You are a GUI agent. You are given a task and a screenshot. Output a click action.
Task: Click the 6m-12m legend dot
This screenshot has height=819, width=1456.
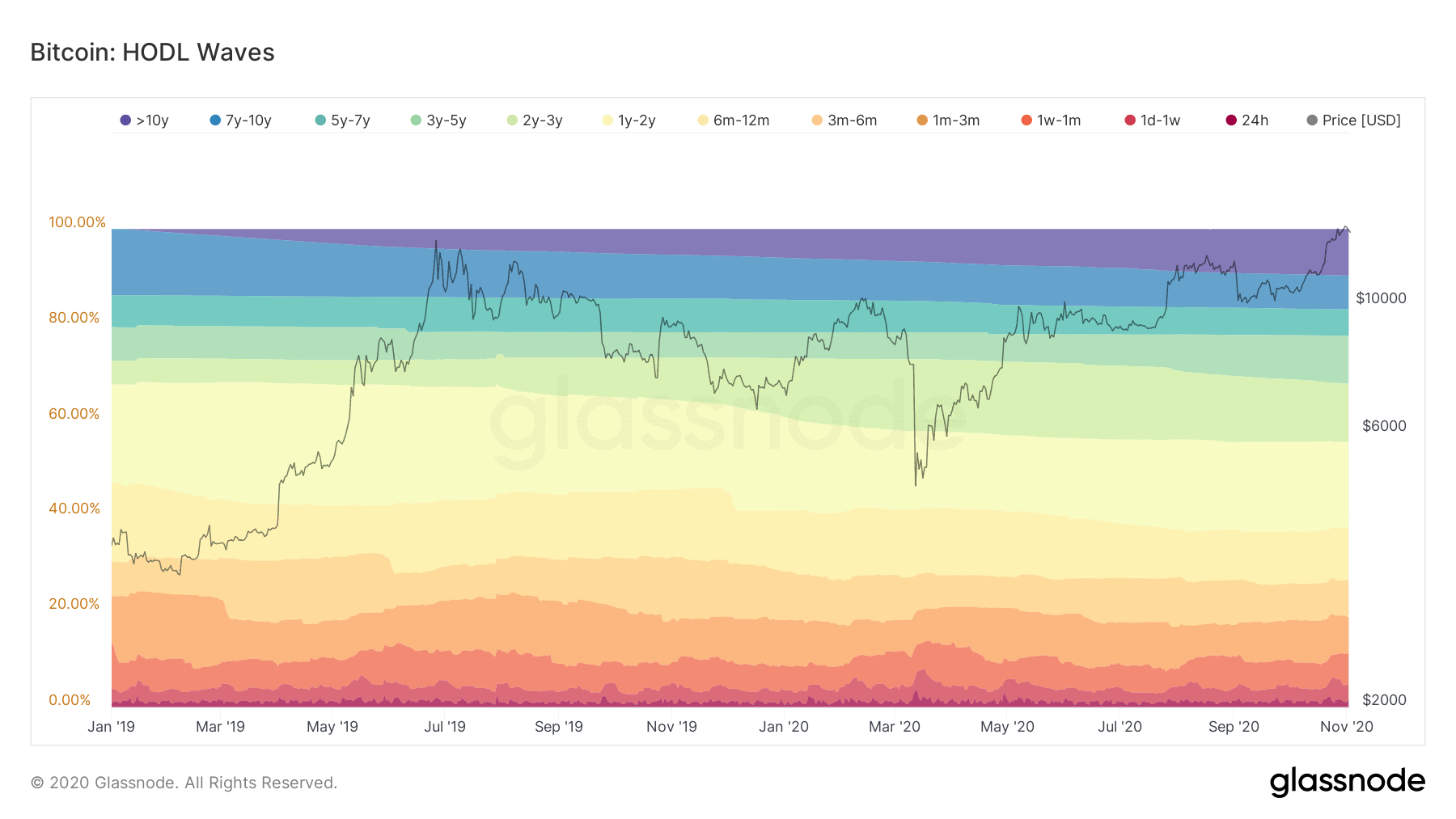[703, 120]
